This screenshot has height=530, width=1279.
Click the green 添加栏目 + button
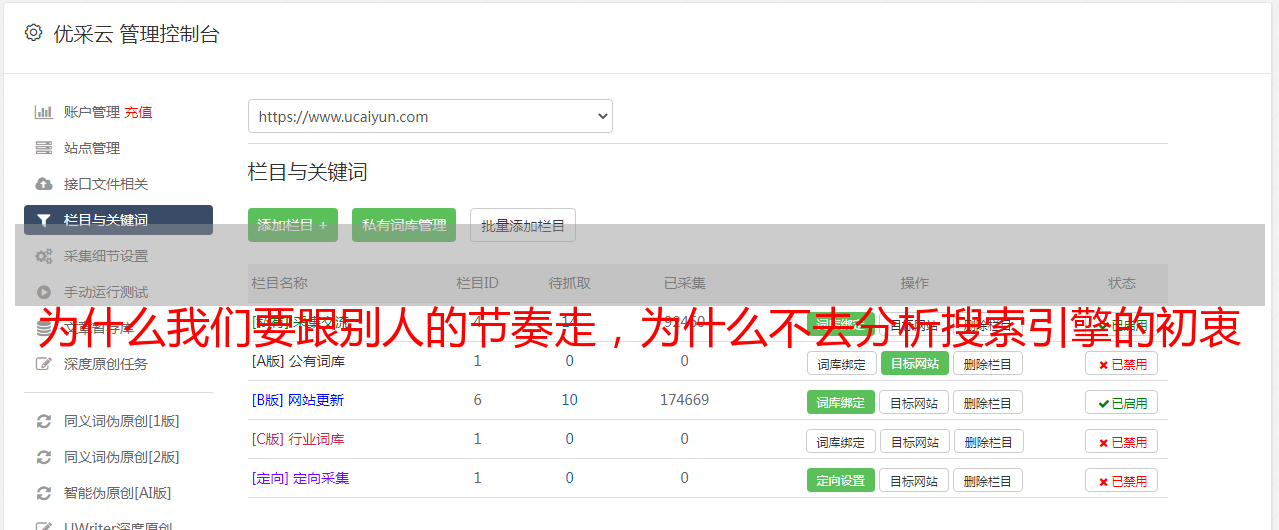point(293,225)
